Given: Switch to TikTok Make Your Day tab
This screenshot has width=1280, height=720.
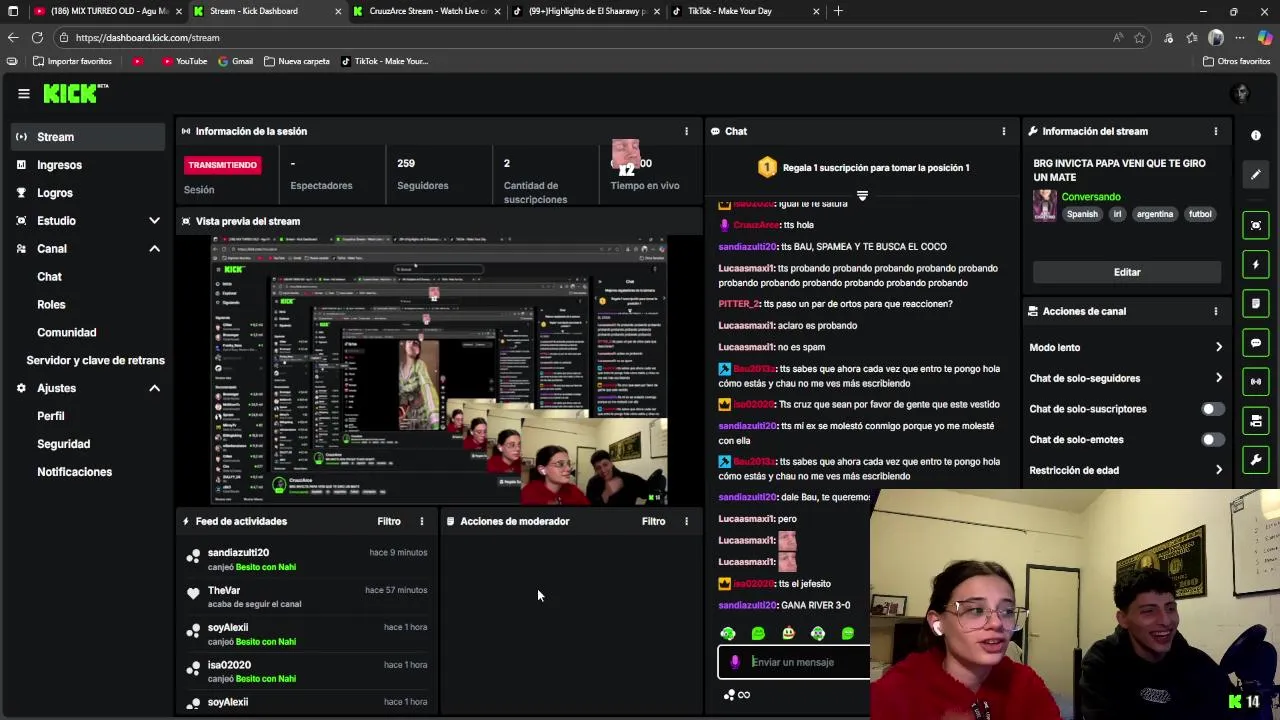Looking at the screenshot, I should click(745, 11).
